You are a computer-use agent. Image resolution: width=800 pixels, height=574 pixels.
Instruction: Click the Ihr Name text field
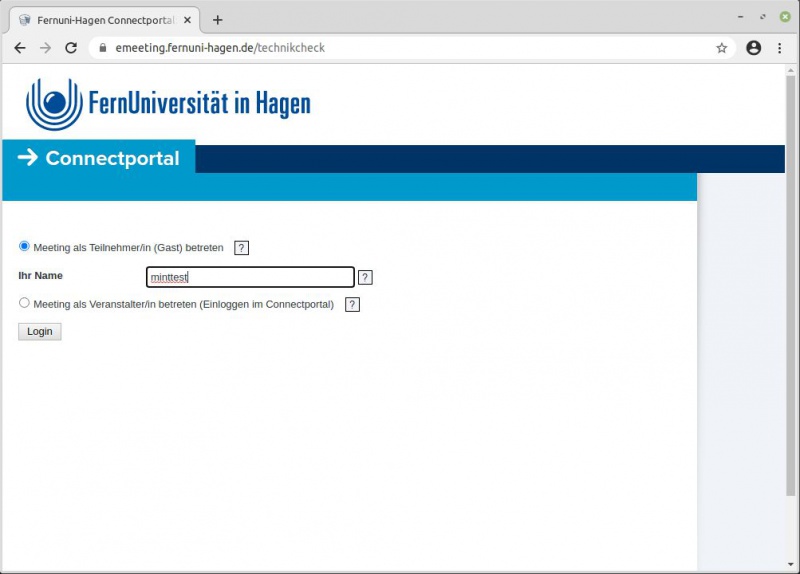tap(250, 277)
